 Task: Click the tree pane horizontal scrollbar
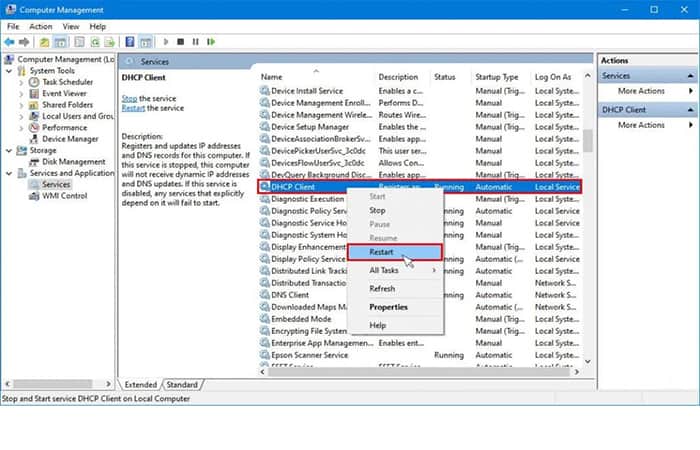[x=52, y=384]
